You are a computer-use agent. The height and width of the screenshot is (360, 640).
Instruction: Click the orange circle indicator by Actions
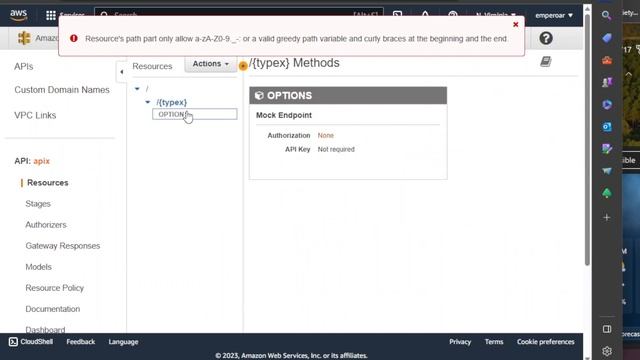(x=243, y=66)
